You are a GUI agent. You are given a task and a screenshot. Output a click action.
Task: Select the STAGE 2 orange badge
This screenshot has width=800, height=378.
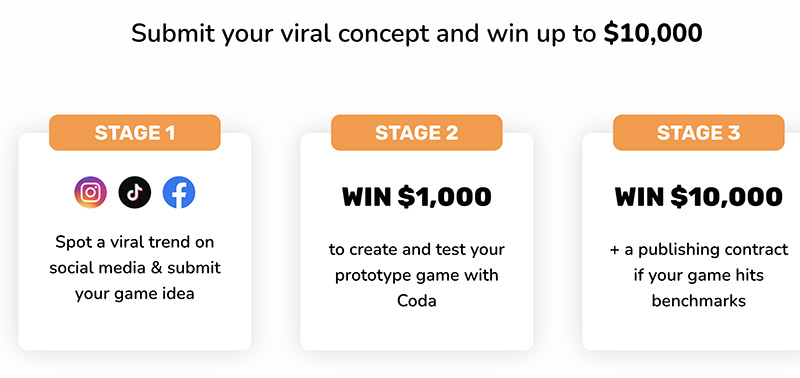click(416, 133)
